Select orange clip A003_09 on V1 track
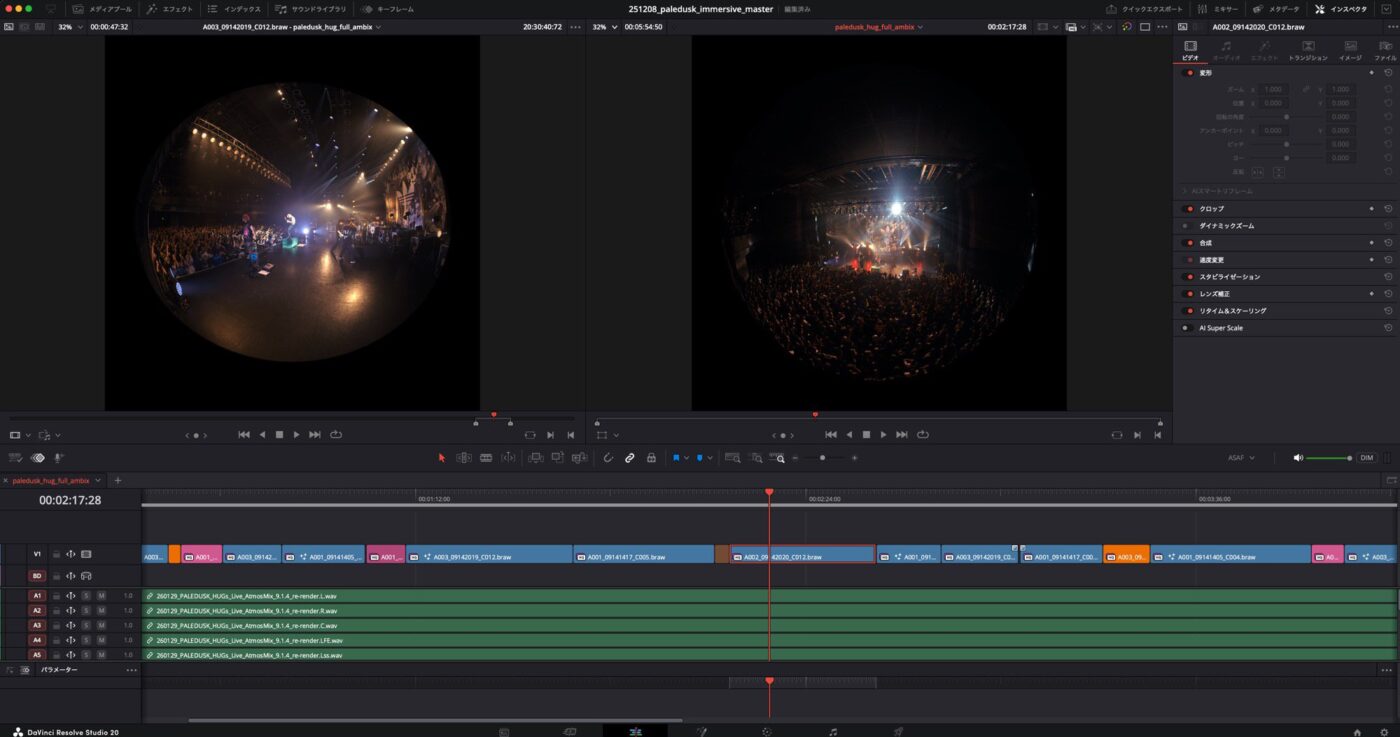 [1126, 554]
